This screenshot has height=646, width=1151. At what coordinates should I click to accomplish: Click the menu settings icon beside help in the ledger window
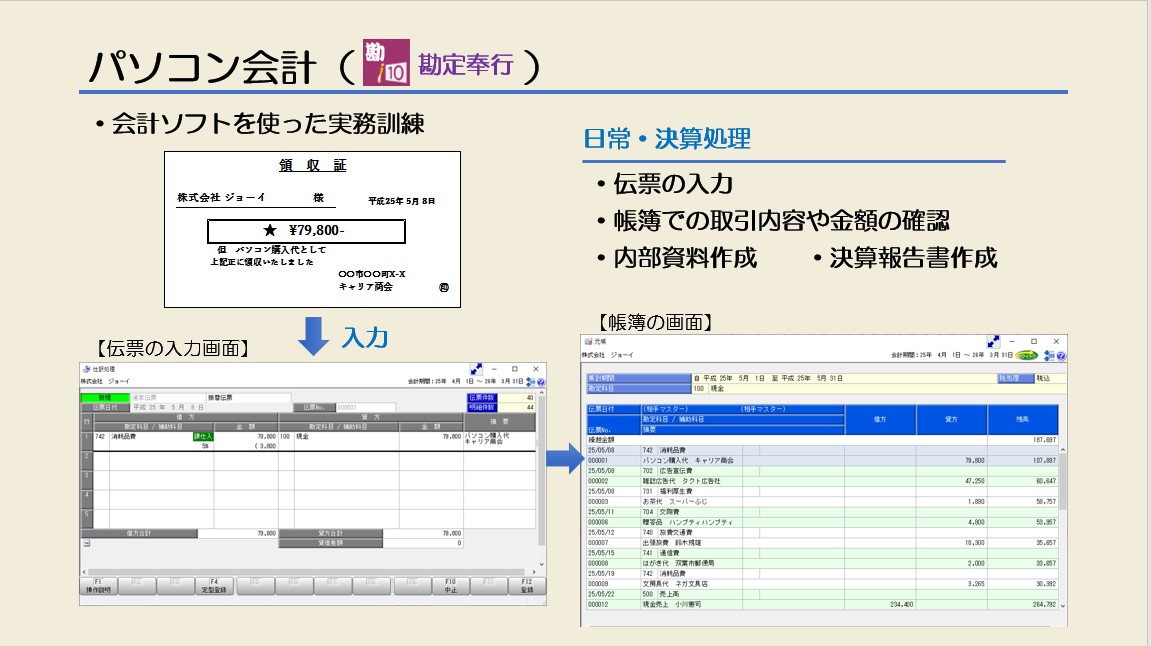coord(1049,355)
